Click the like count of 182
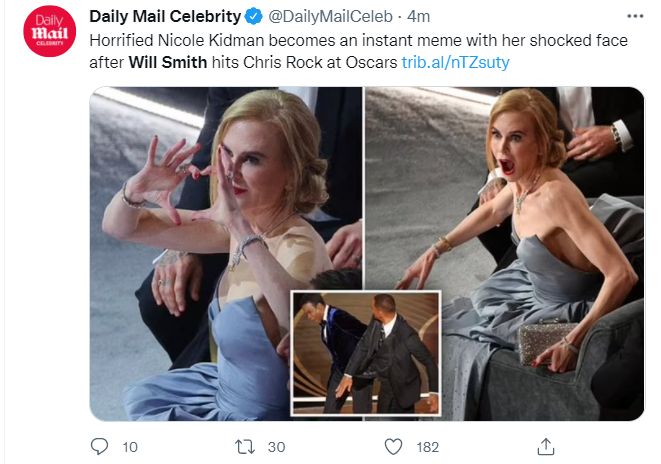This screenshot has width=661, height=464. pyautogui.click(x=427, y=447)
